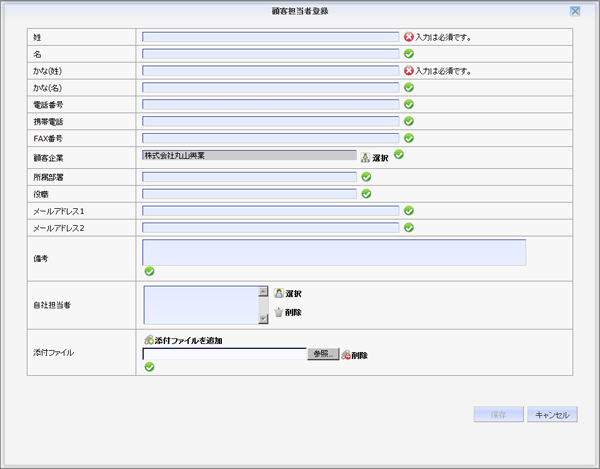600x469 pixels.
Task: Focus the FAX番号 input field
Action: point(271,138)
